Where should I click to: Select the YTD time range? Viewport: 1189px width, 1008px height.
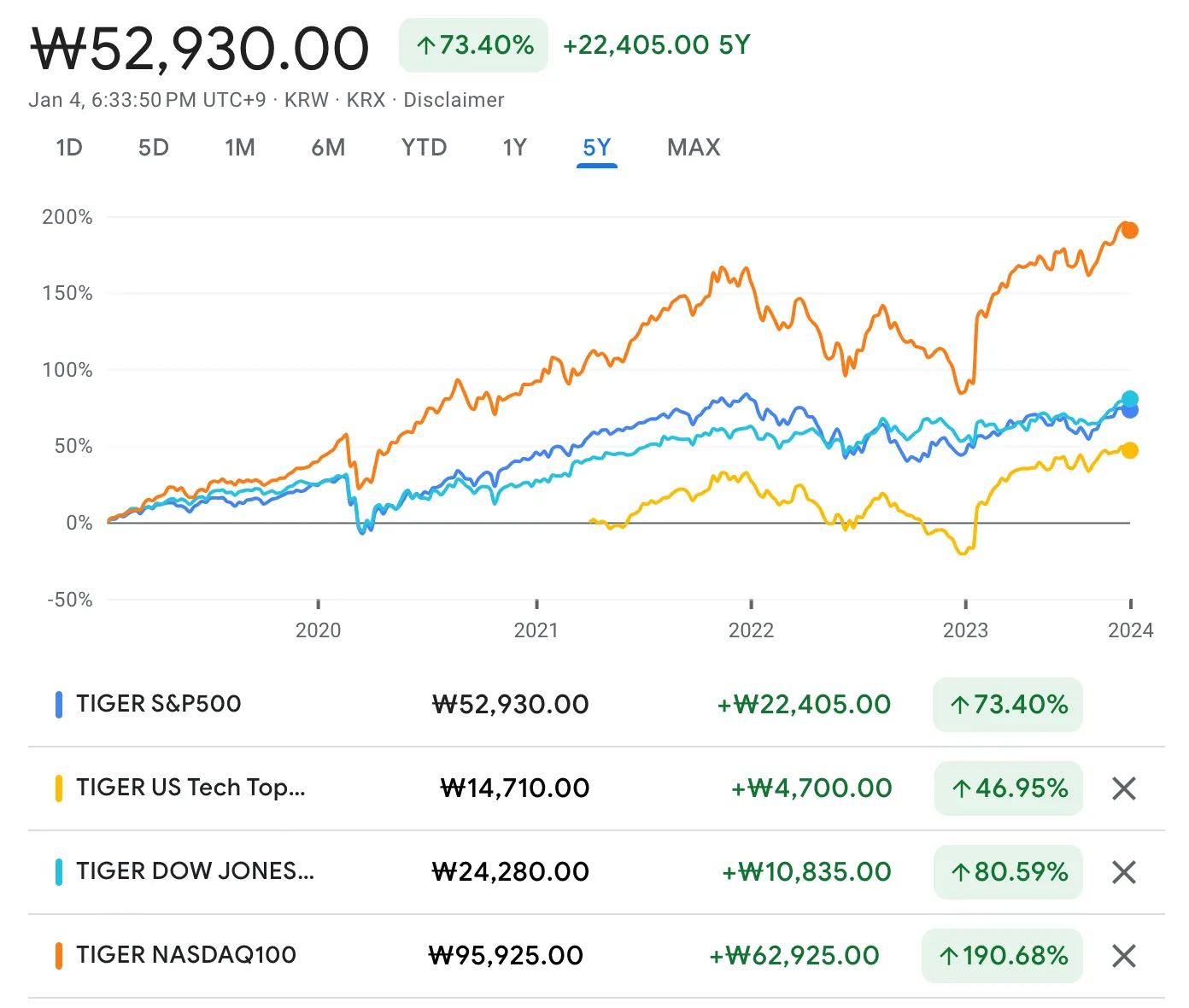click(425, 147)
